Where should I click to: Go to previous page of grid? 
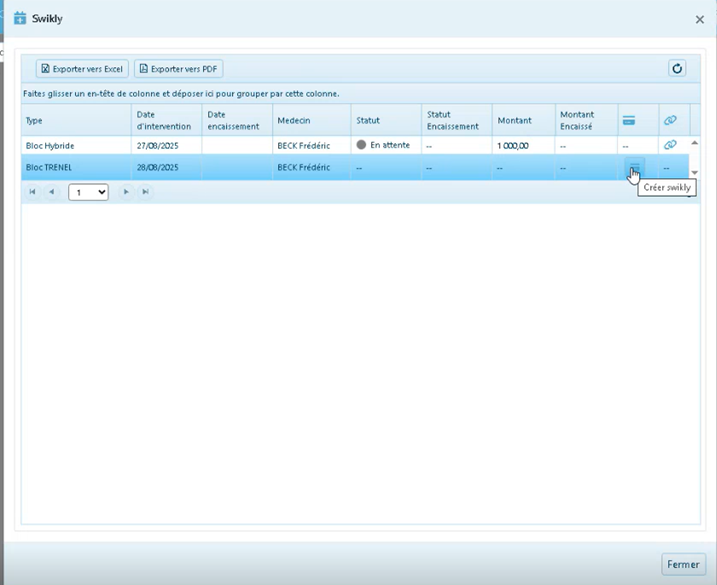tap(52, 192)
